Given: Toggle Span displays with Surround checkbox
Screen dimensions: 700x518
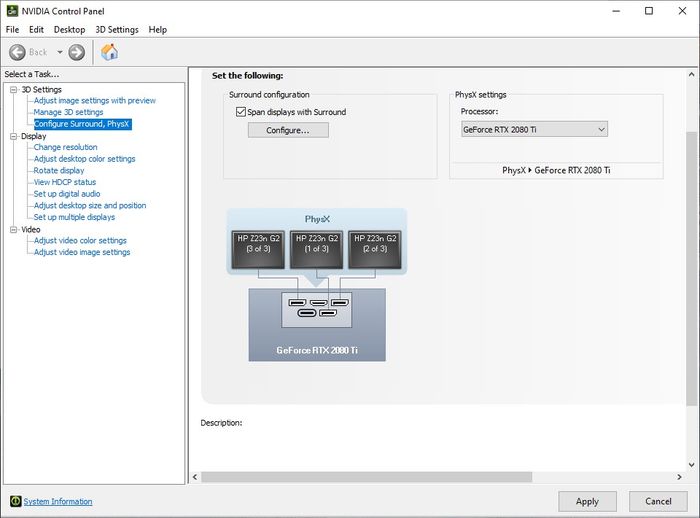Looking at the screenshot, I should pos(241,112).
